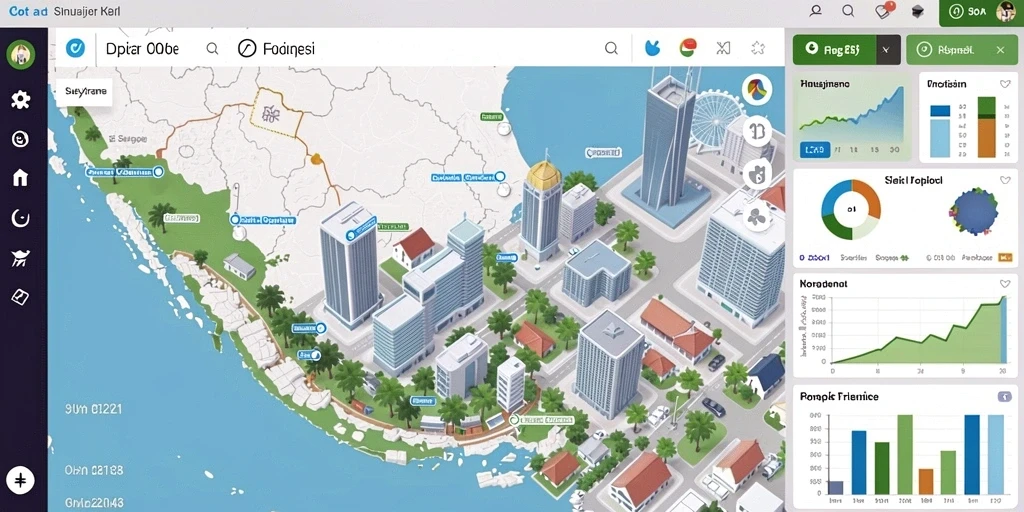Viewport: 1024px width, 512px height.
Task: Click the blue checkmark circle icon
Action: pyautogui.click(x=76, y=48)
